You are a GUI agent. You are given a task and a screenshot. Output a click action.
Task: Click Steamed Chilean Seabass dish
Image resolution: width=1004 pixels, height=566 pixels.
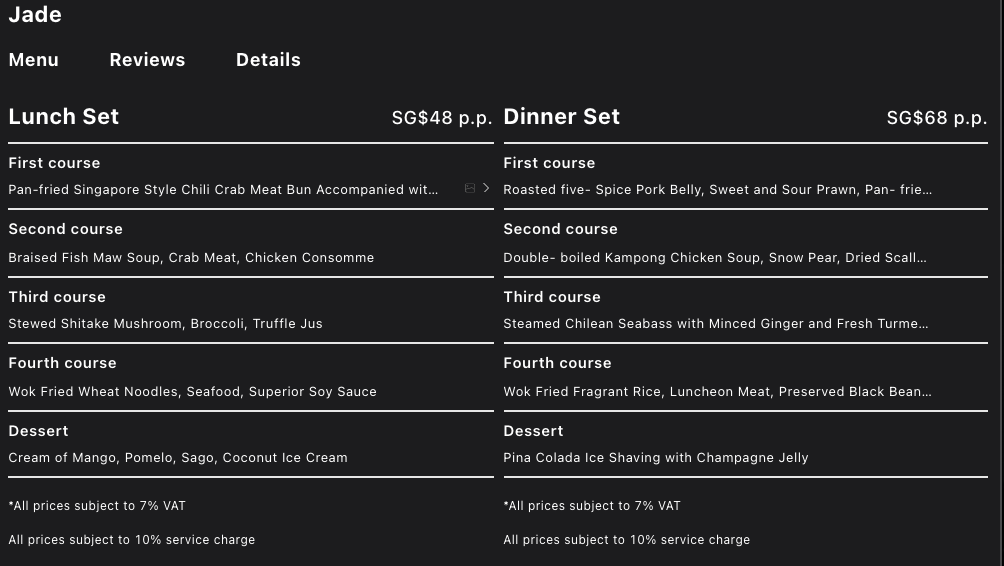(x=715, y=324)
